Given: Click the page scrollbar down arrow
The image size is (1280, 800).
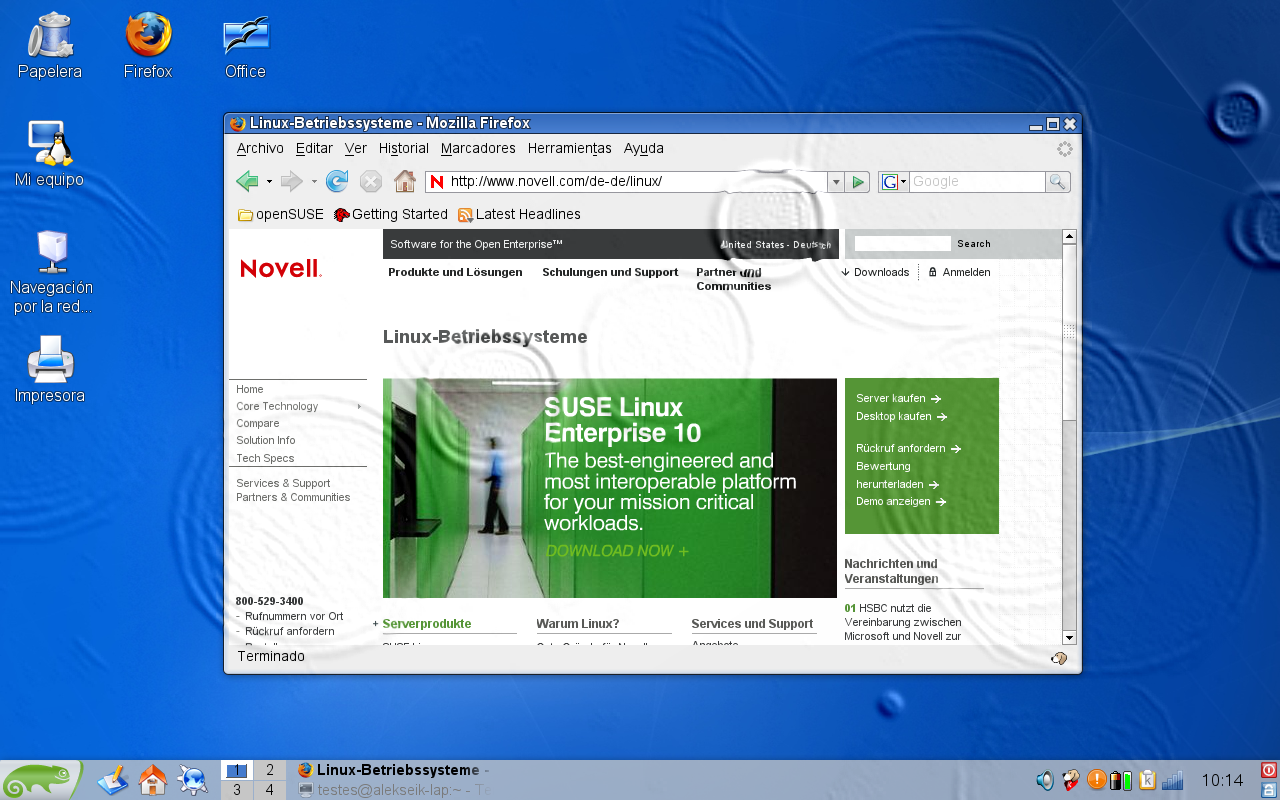Looking at the screenshot, I should pos(1069,637).
